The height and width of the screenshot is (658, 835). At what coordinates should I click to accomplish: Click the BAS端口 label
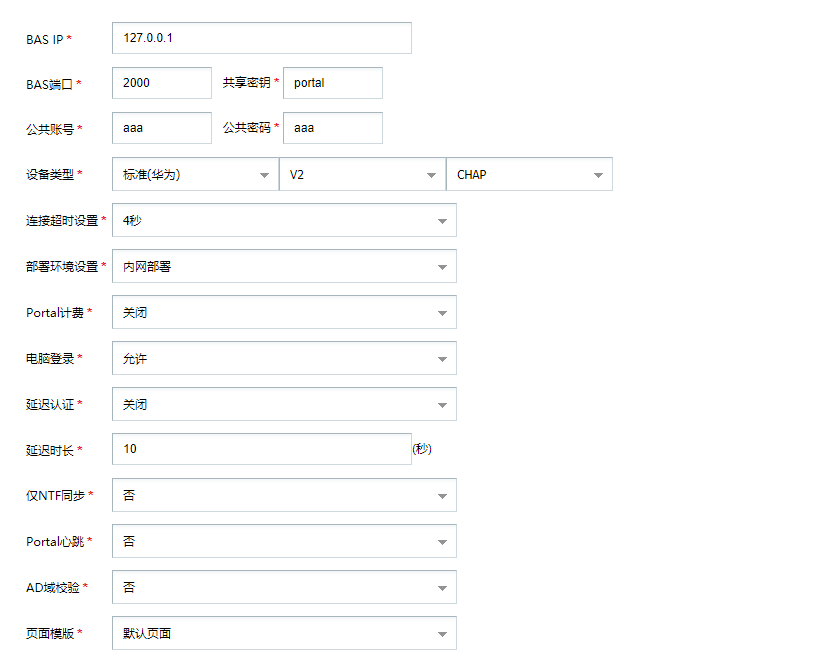(x=49, y=84)
